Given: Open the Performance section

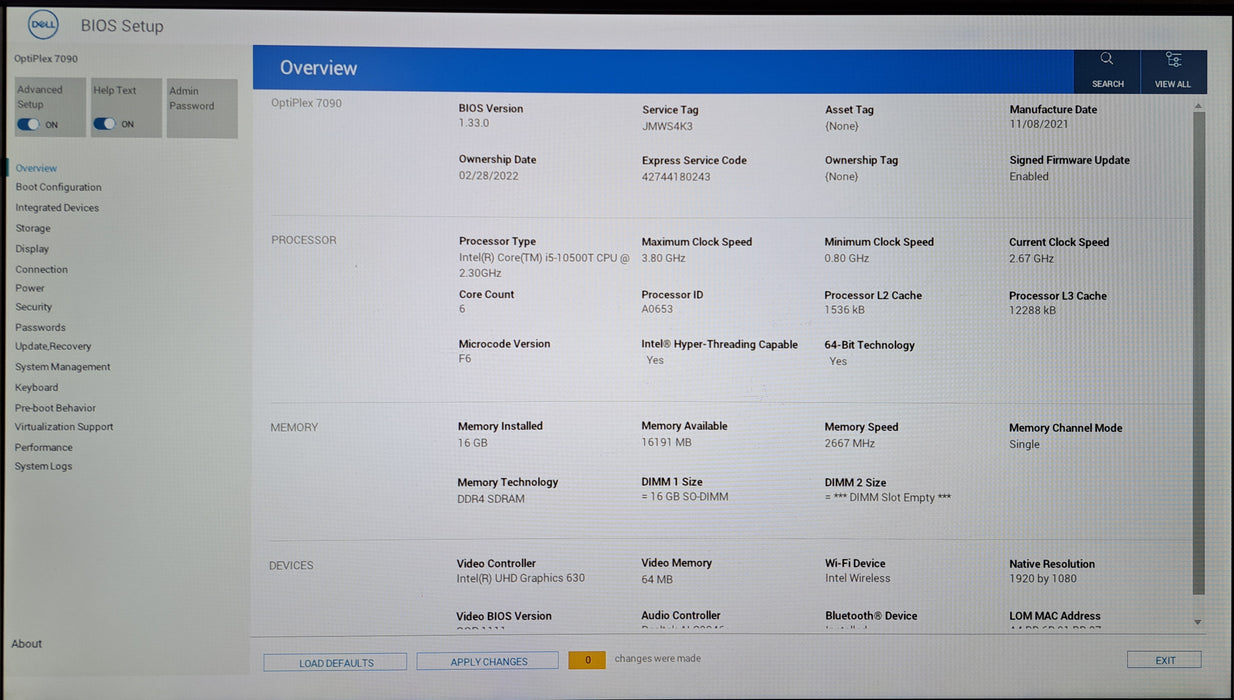Looking at the screenshot, I should 43,447.
